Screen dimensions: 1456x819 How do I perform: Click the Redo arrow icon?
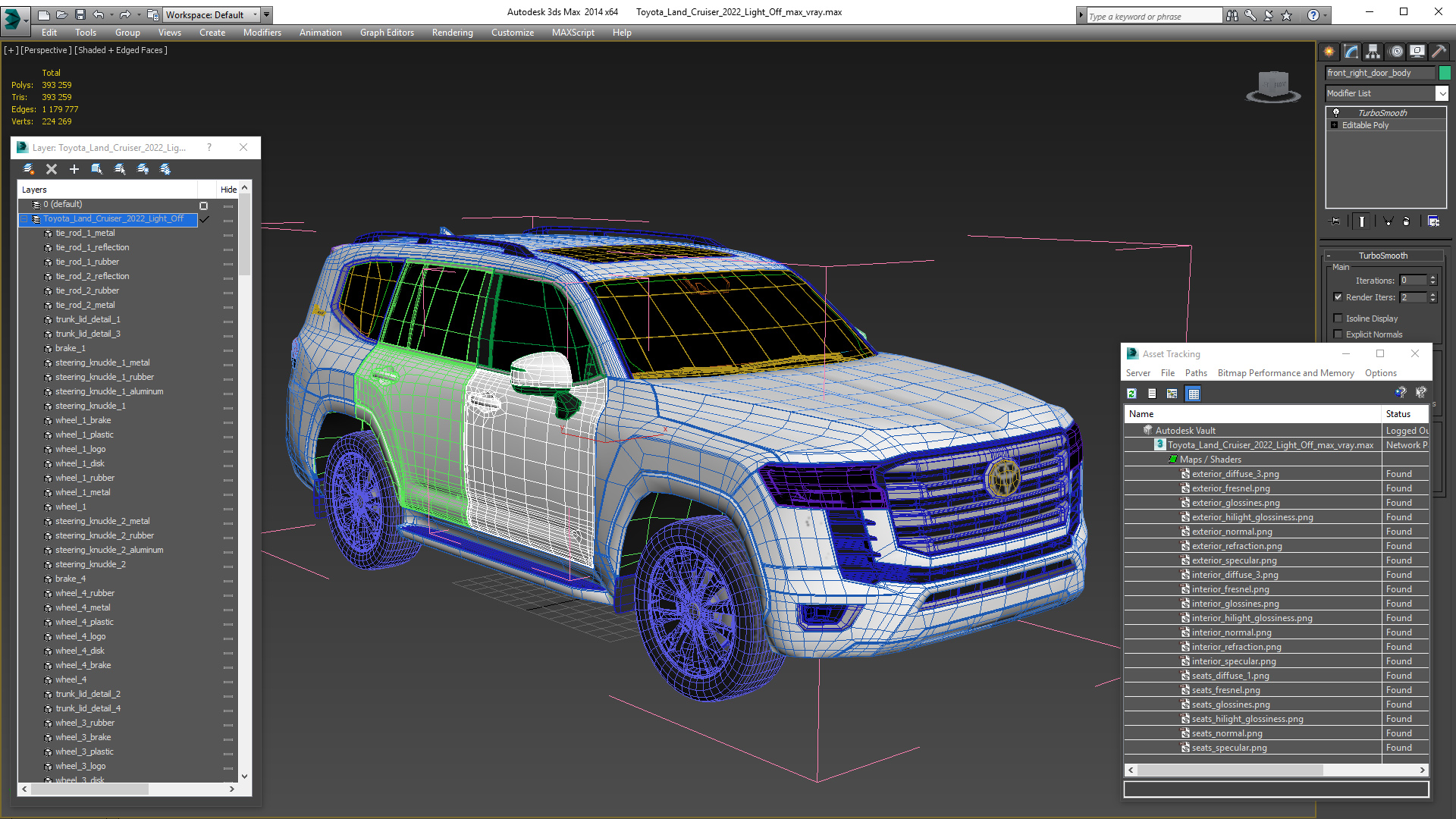click(125, 14)
